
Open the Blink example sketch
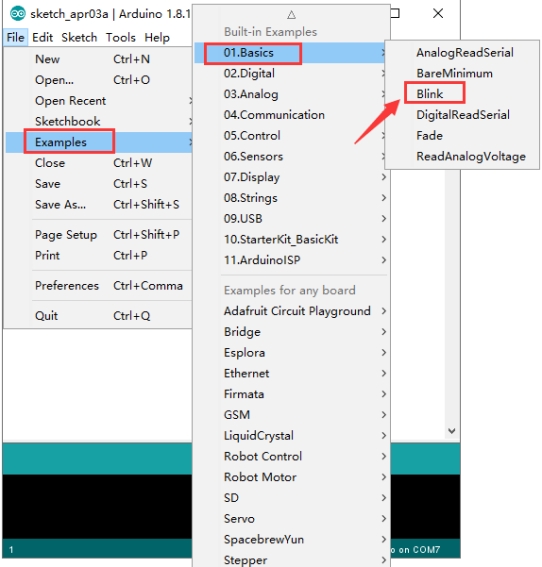(x=430, y=94)
